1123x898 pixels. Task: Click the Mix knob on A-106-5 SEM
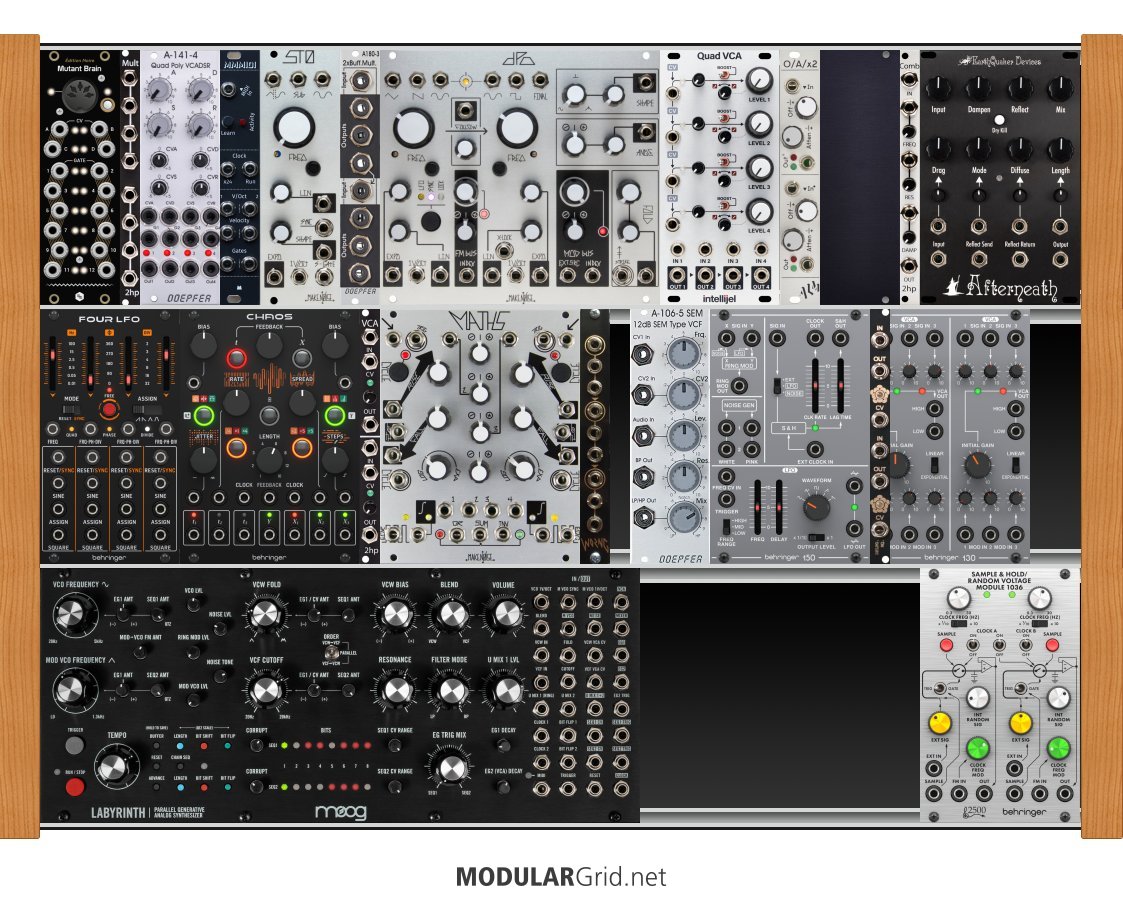(x=684, y=518)
